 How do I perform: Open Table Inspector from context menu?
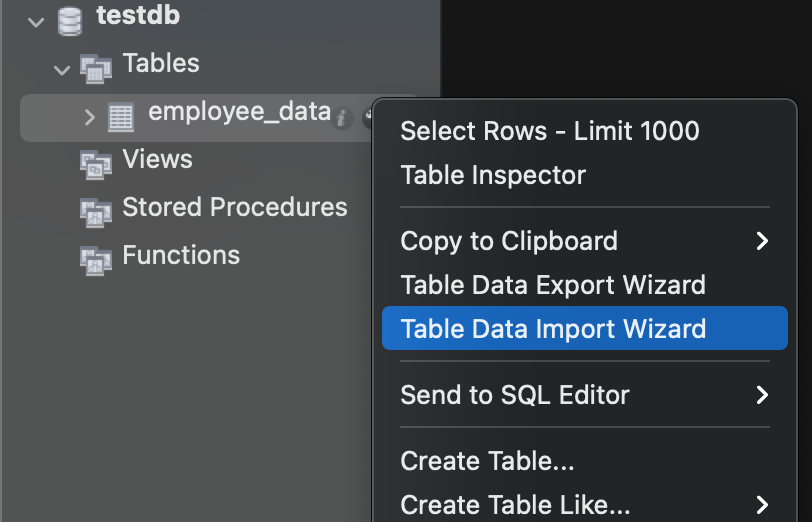click(493, 175)
